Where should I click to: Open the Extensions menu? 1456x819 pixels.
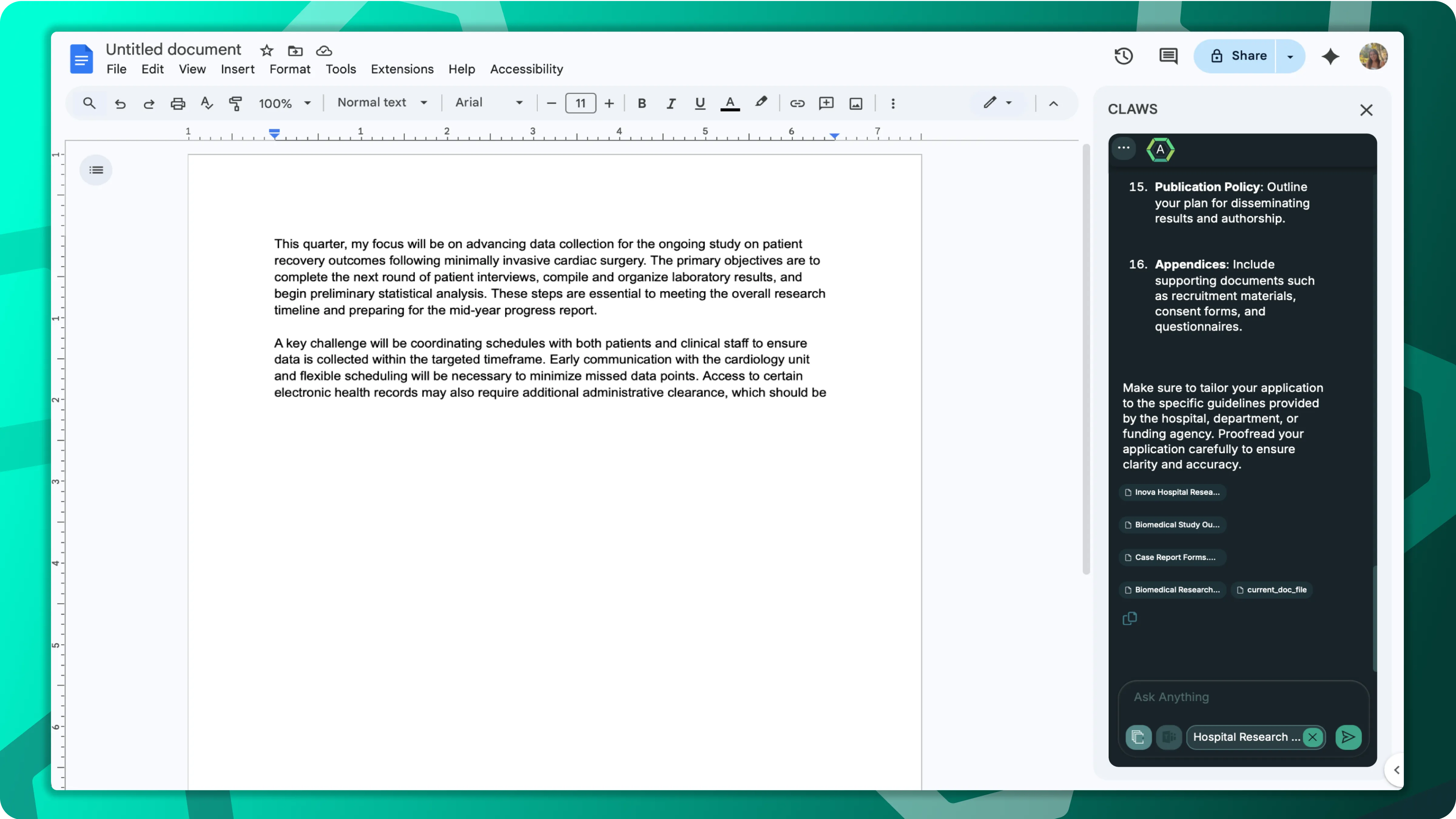click(402, 69)
